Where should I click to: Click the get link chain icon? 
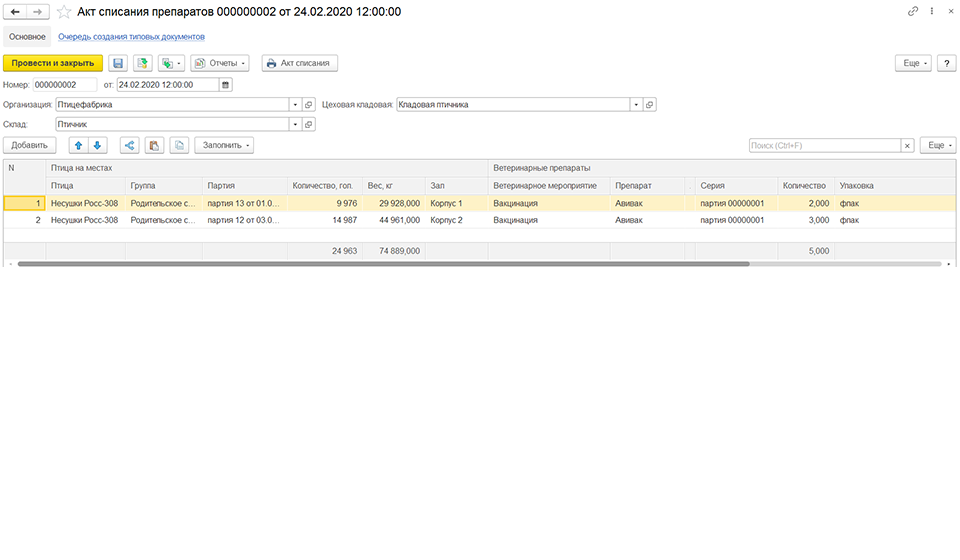tap(913, 11)
